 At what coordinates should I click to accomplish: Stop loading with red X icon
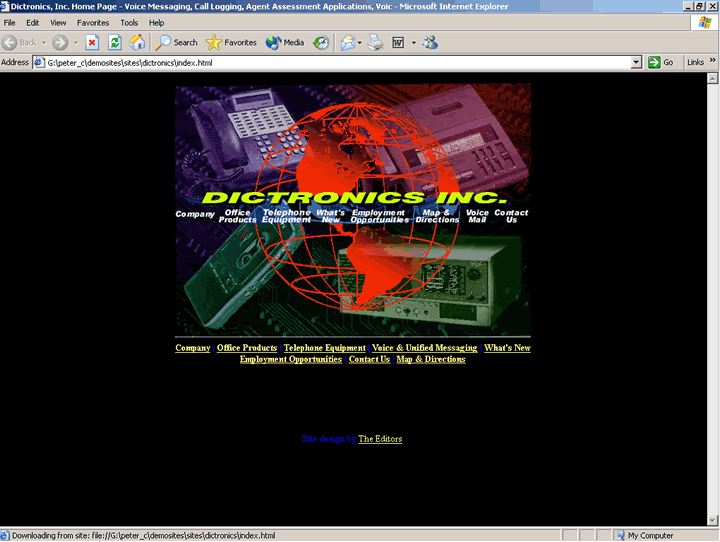(92, 43)
